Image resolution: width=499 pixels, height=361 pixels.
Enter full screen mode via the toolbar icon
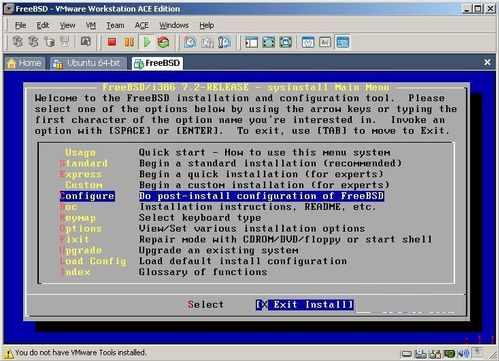269,42
